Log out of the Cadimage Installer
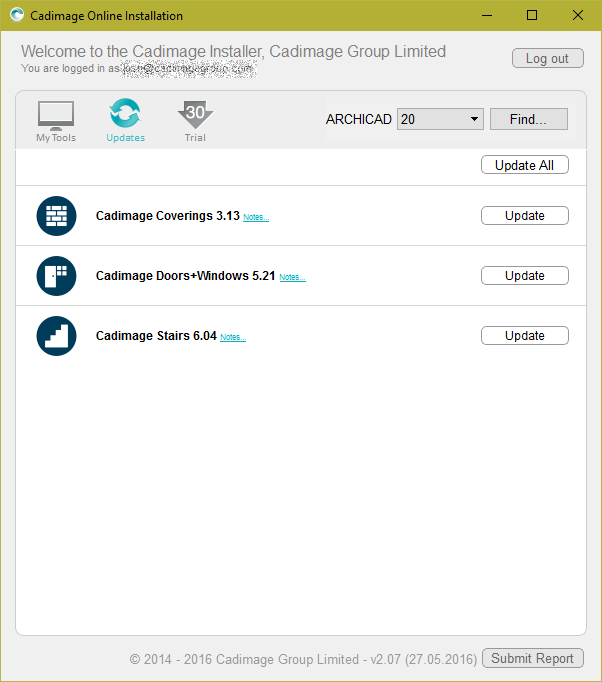Viewport: 602px width, 682px height. [x=547, y=59]
